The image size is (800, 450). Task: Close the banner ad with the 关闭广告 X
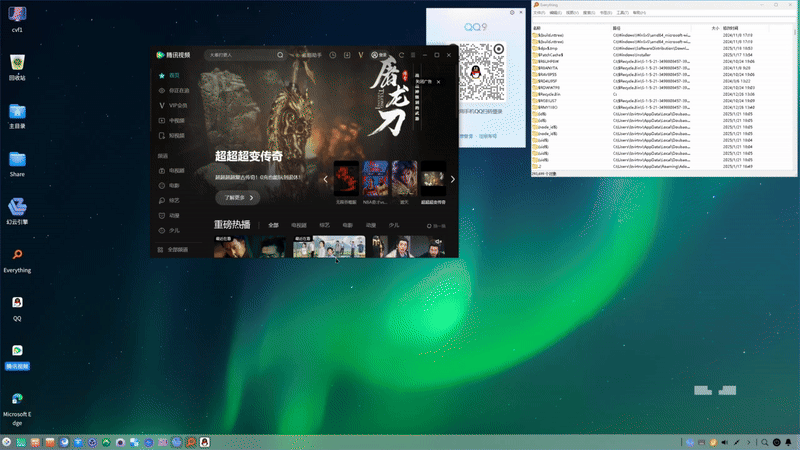pos(438,82)
